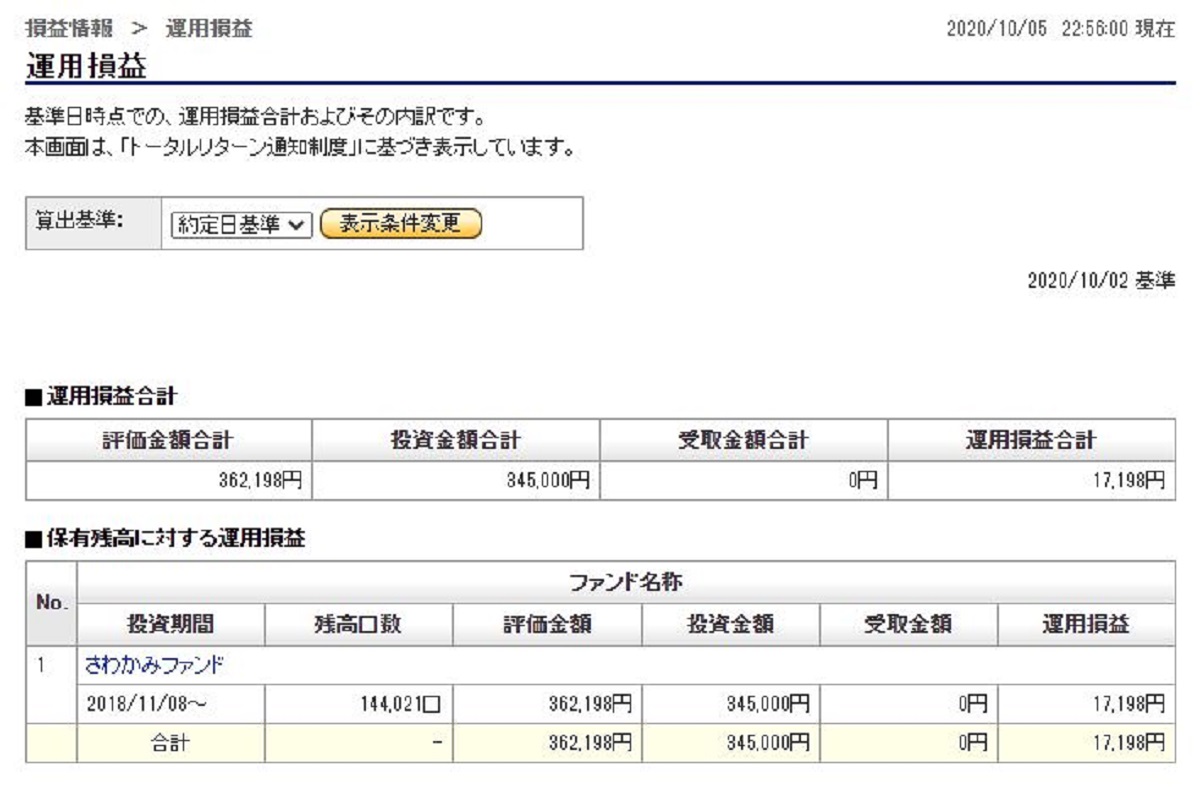This screenshot has height=787, width=1200.
Task: Click the 評価金額合計 column header
Action: tap(168, 440)
